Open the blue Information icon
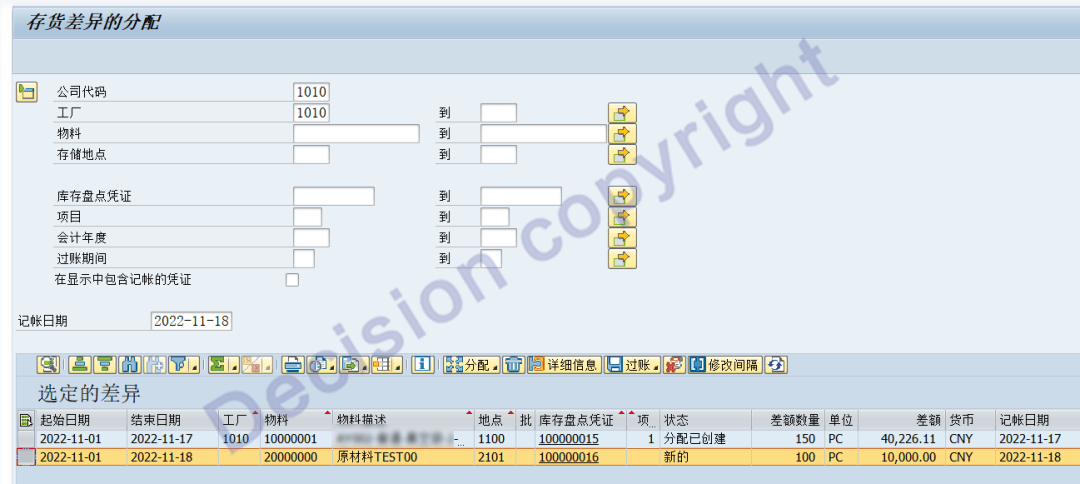 (422, 365)
